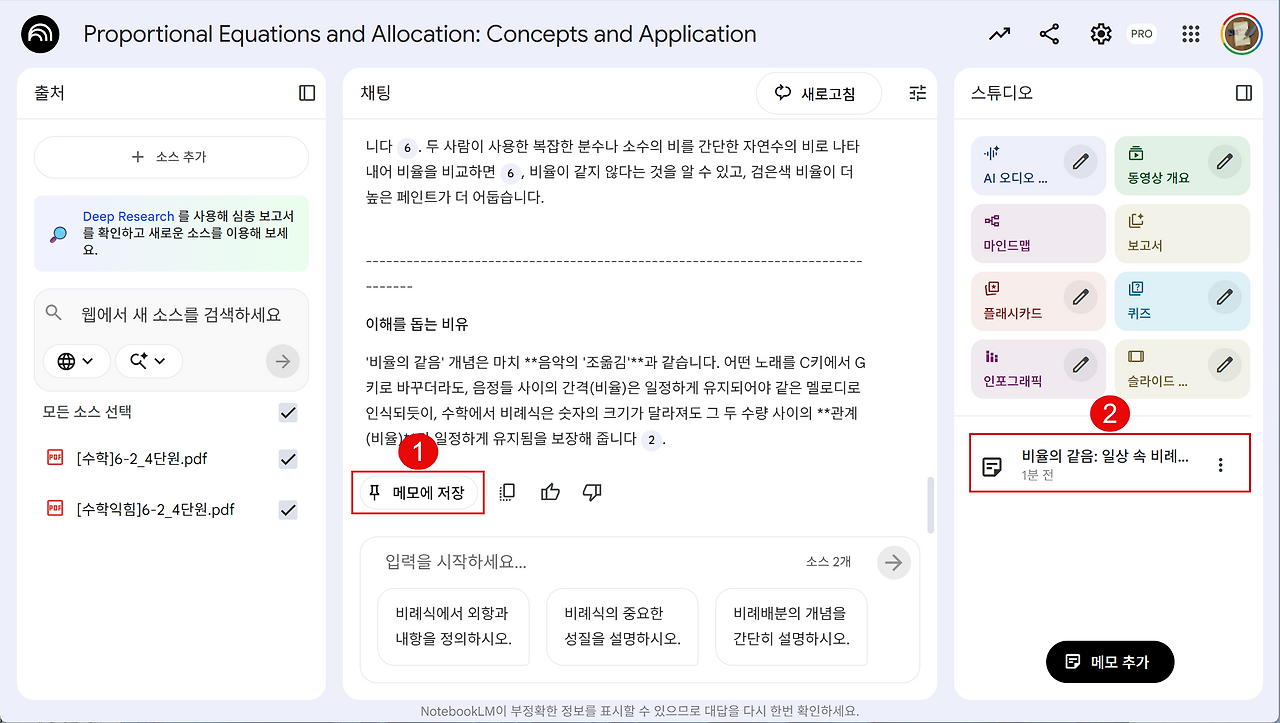Focus the 웹에서 새 소스를 검색하세요 field

coord(181,314)
